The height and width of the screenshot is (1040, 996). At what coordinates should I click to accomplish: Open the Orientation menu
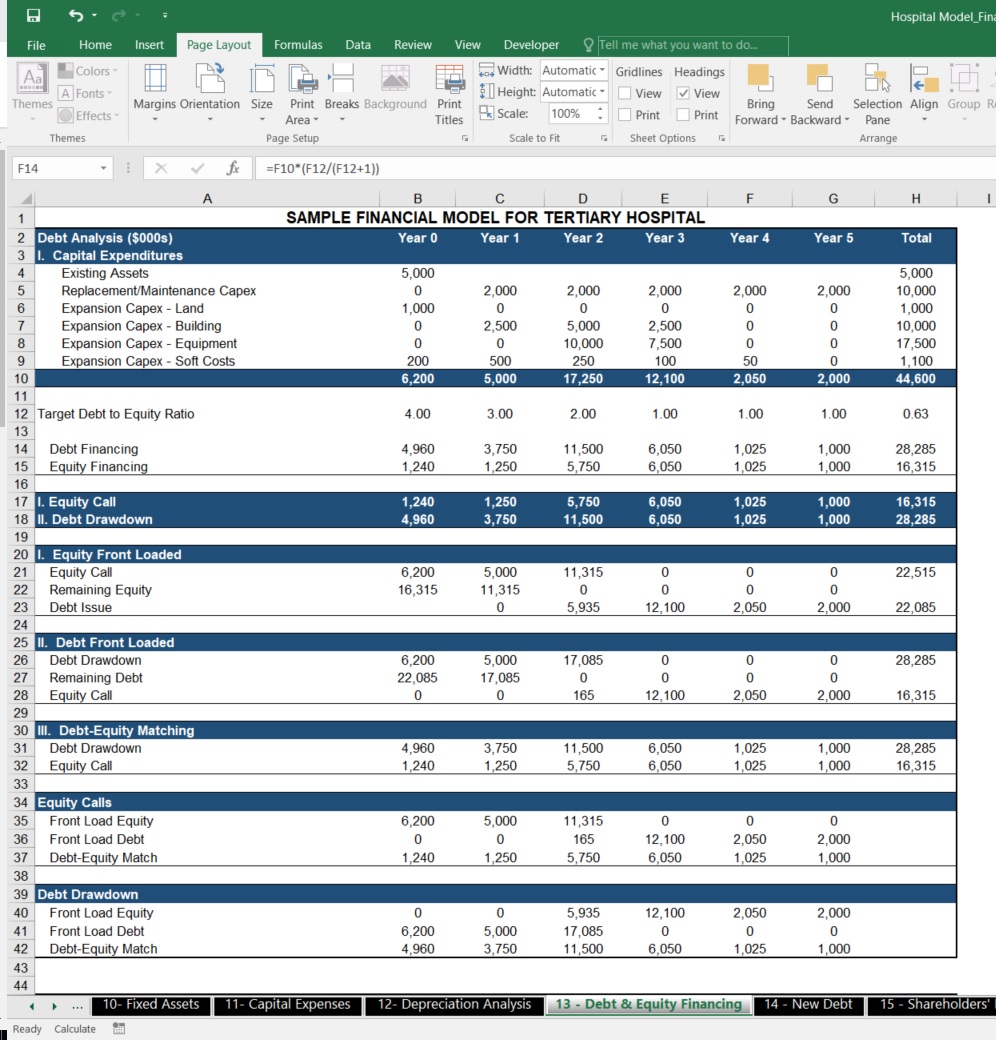(210, 94)
